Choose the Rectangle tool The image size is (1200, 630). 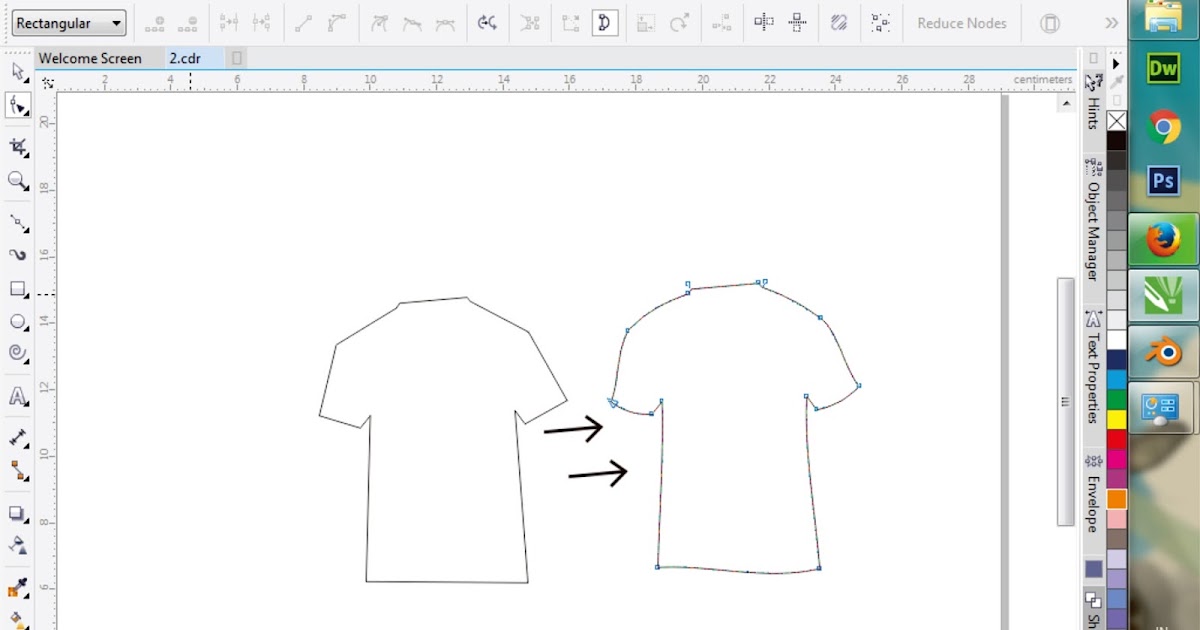coord(17,290)
